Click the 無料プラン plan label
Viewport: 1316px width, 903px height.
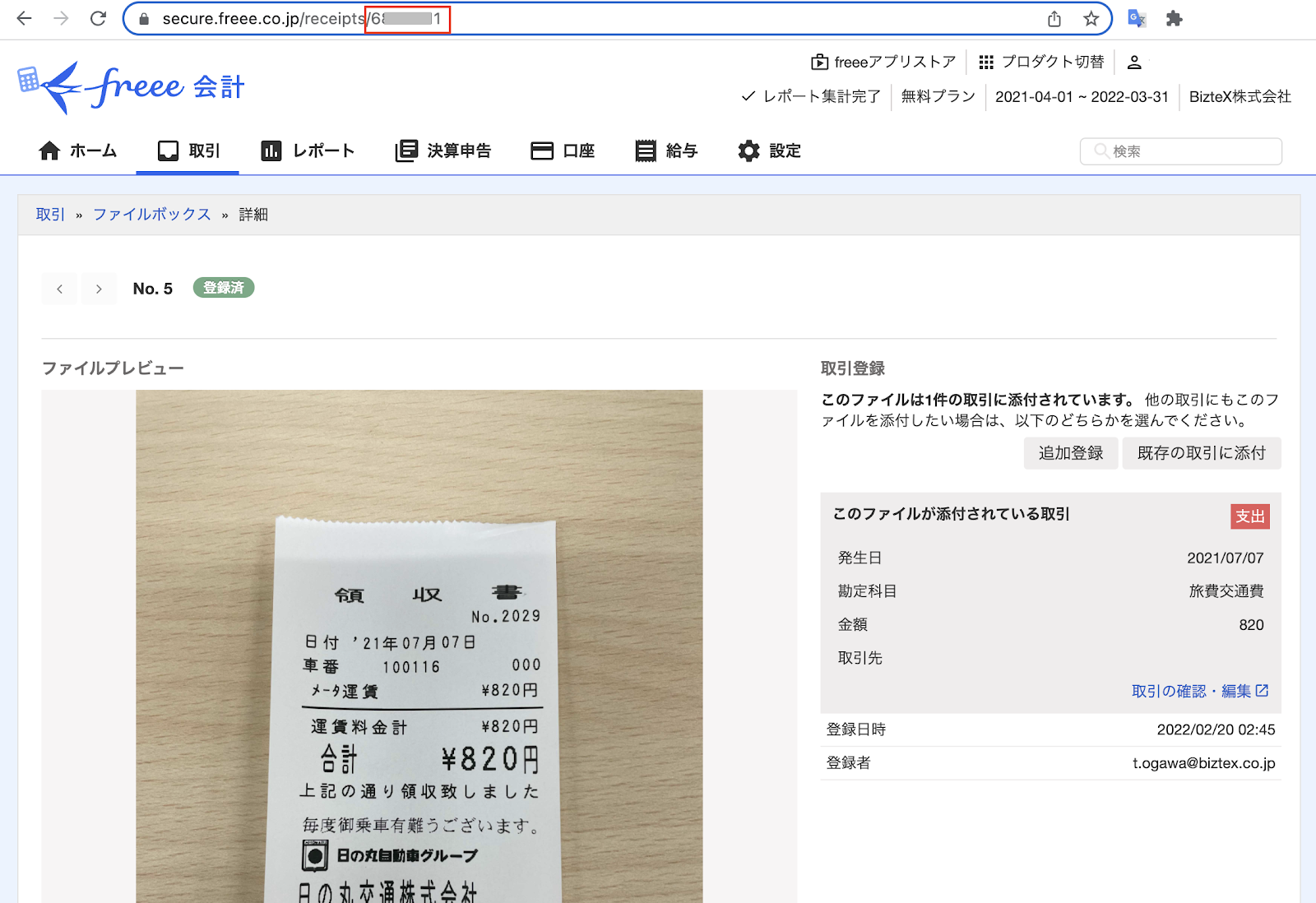(938, 96)
